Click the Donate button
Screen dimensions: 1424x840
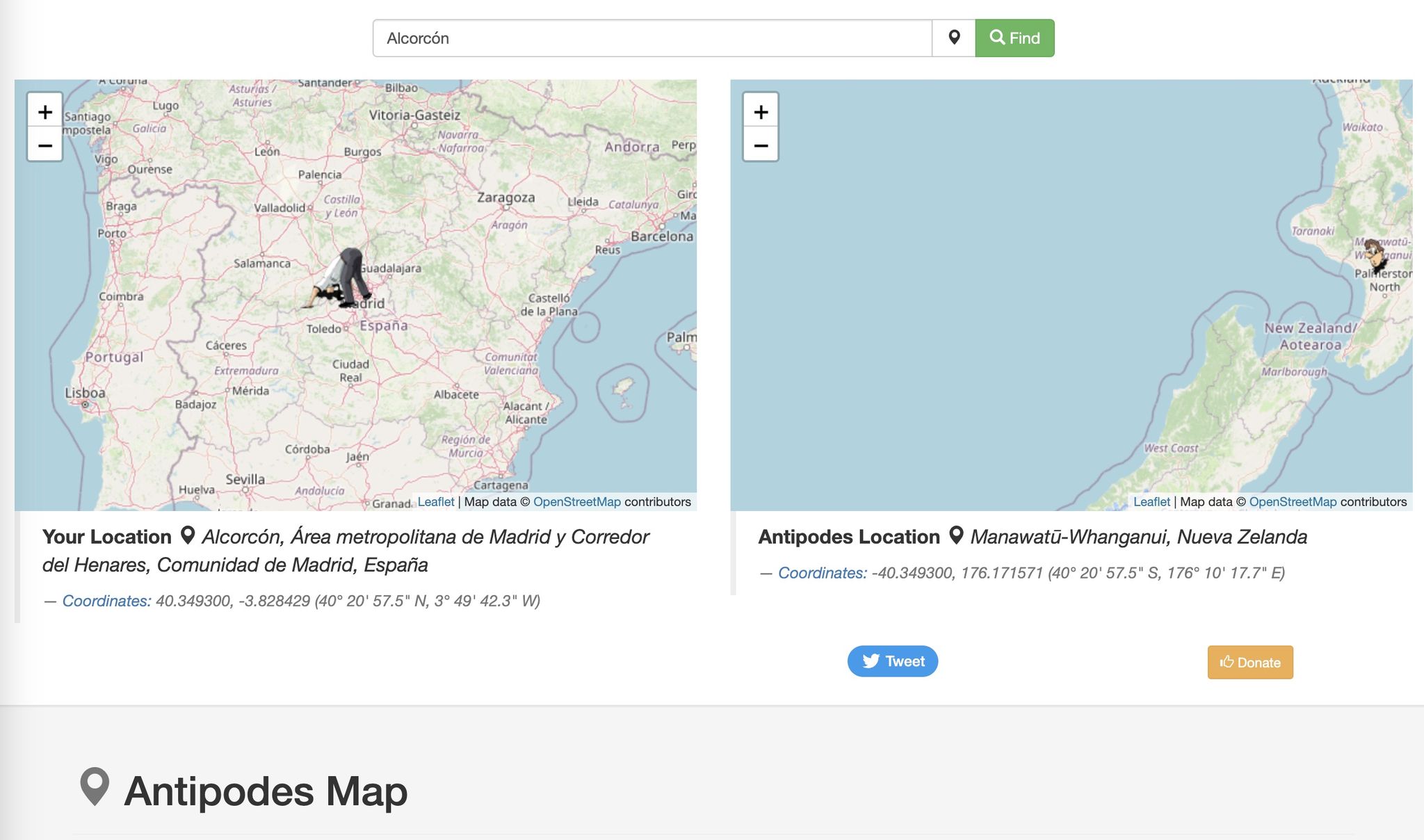click(1249, 662)
